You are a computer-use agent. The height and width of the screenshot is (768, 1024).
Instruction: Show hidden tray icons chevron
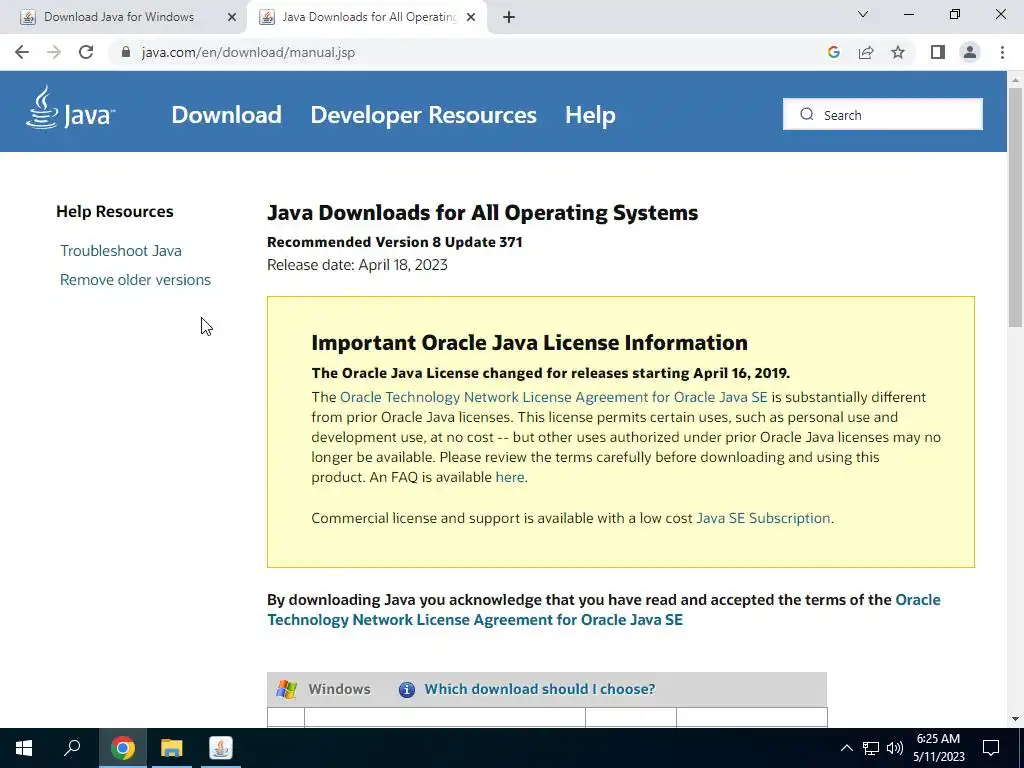coord(846,748)
